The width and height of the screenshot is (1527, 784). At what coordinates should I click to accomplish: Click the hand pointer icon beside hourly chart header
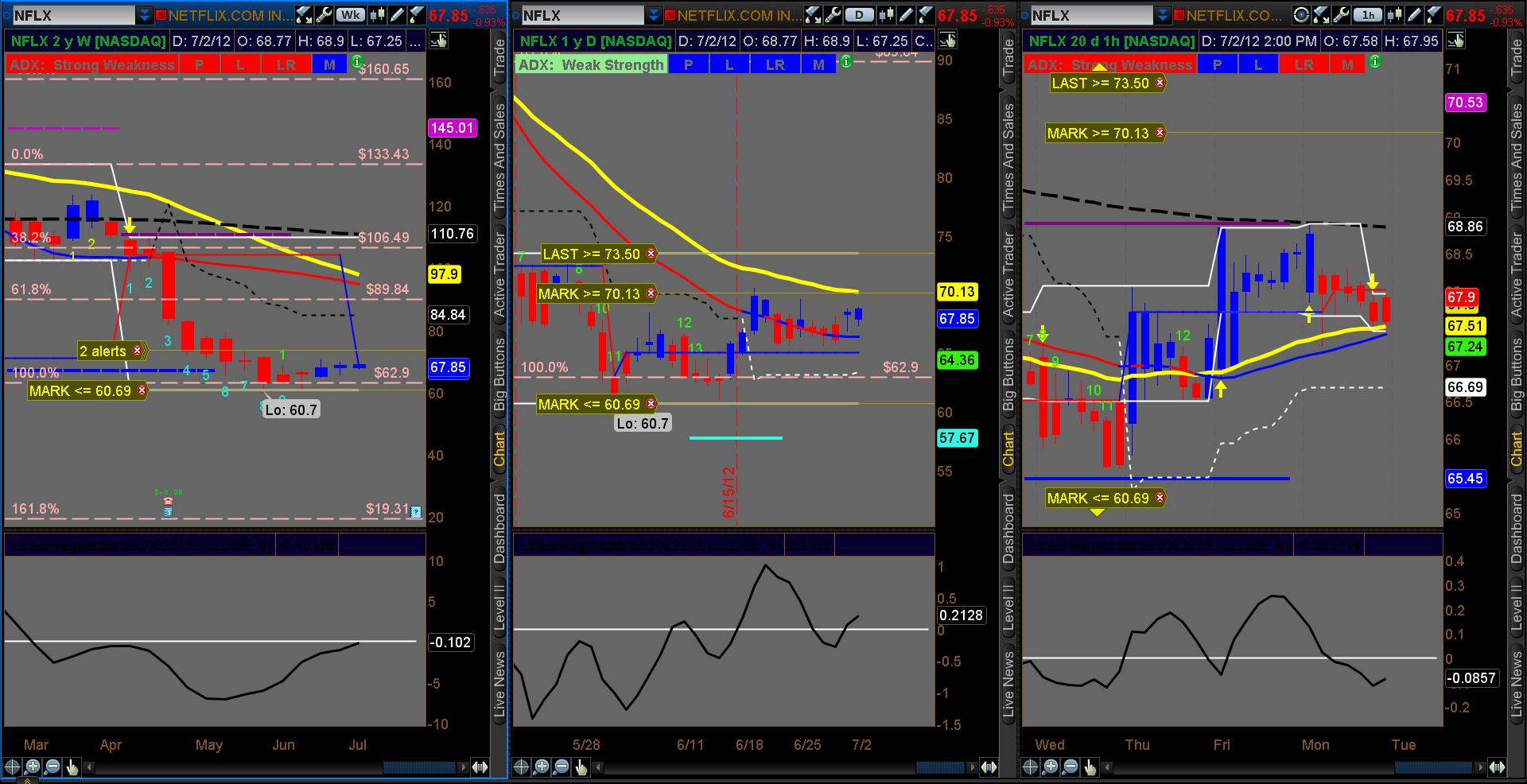[1456, 41]
